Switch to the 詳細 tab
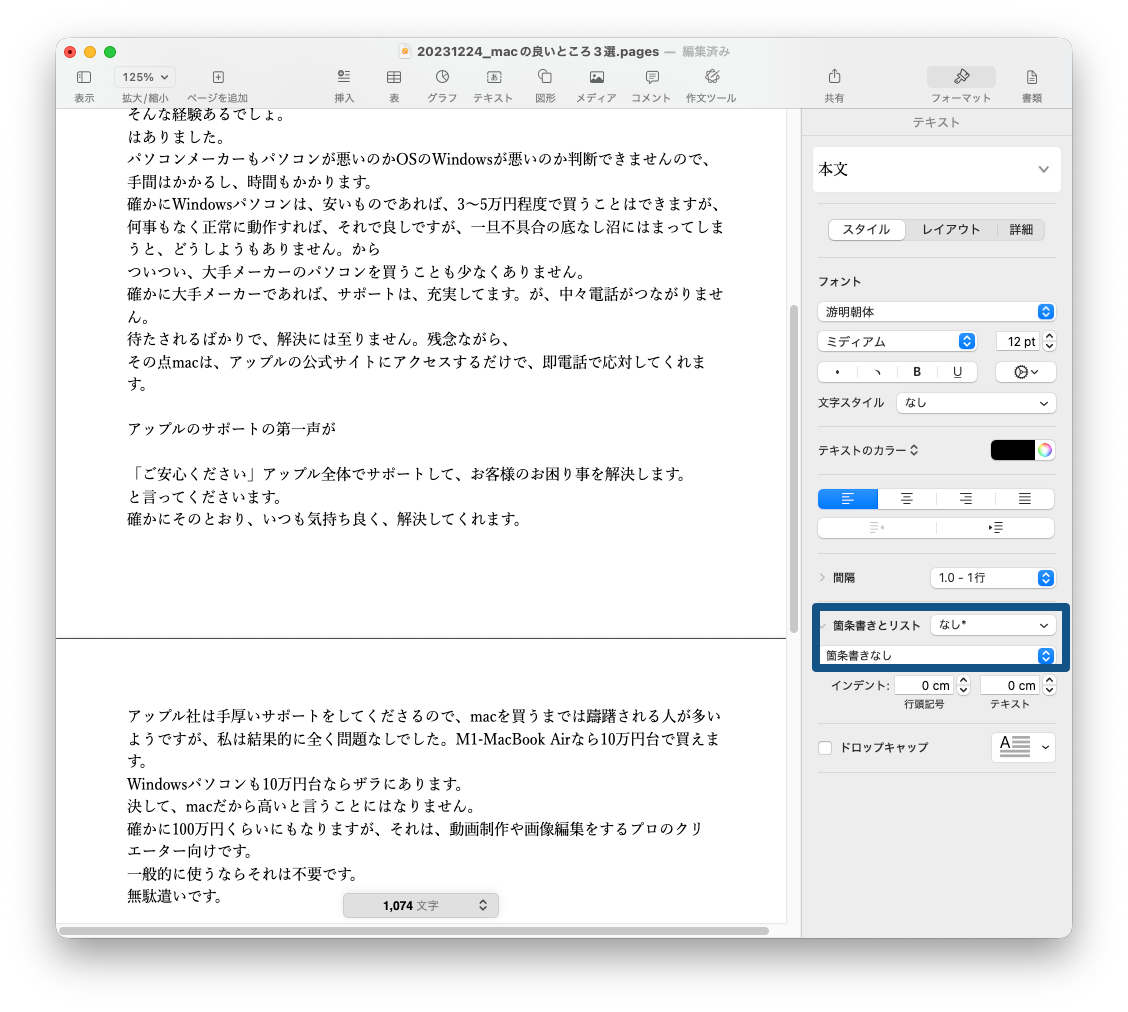Screen dimensions: 1128x1012 click(1021, 230)
